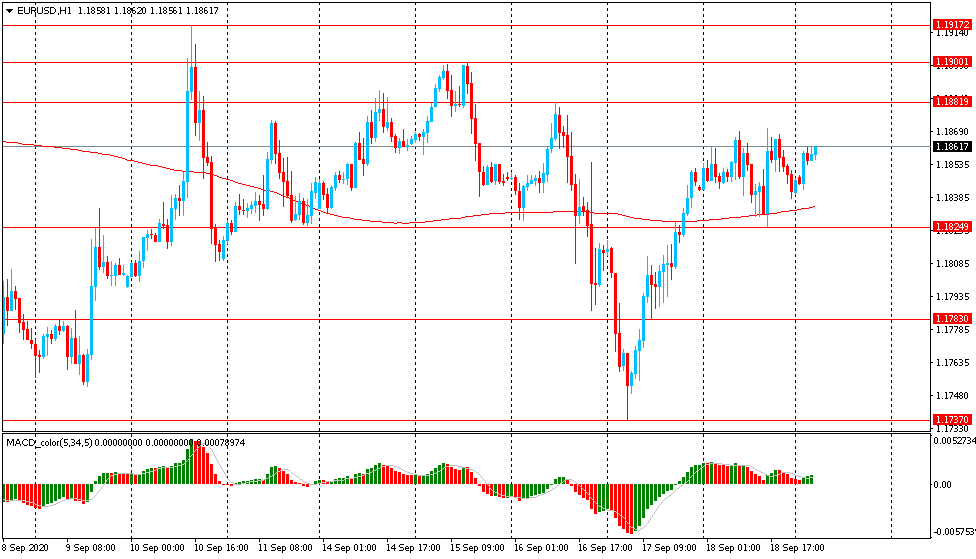This screenshot has height=559, width=976.
Task: Click the 18 Sep 17:00 time label
Action: 797,548
